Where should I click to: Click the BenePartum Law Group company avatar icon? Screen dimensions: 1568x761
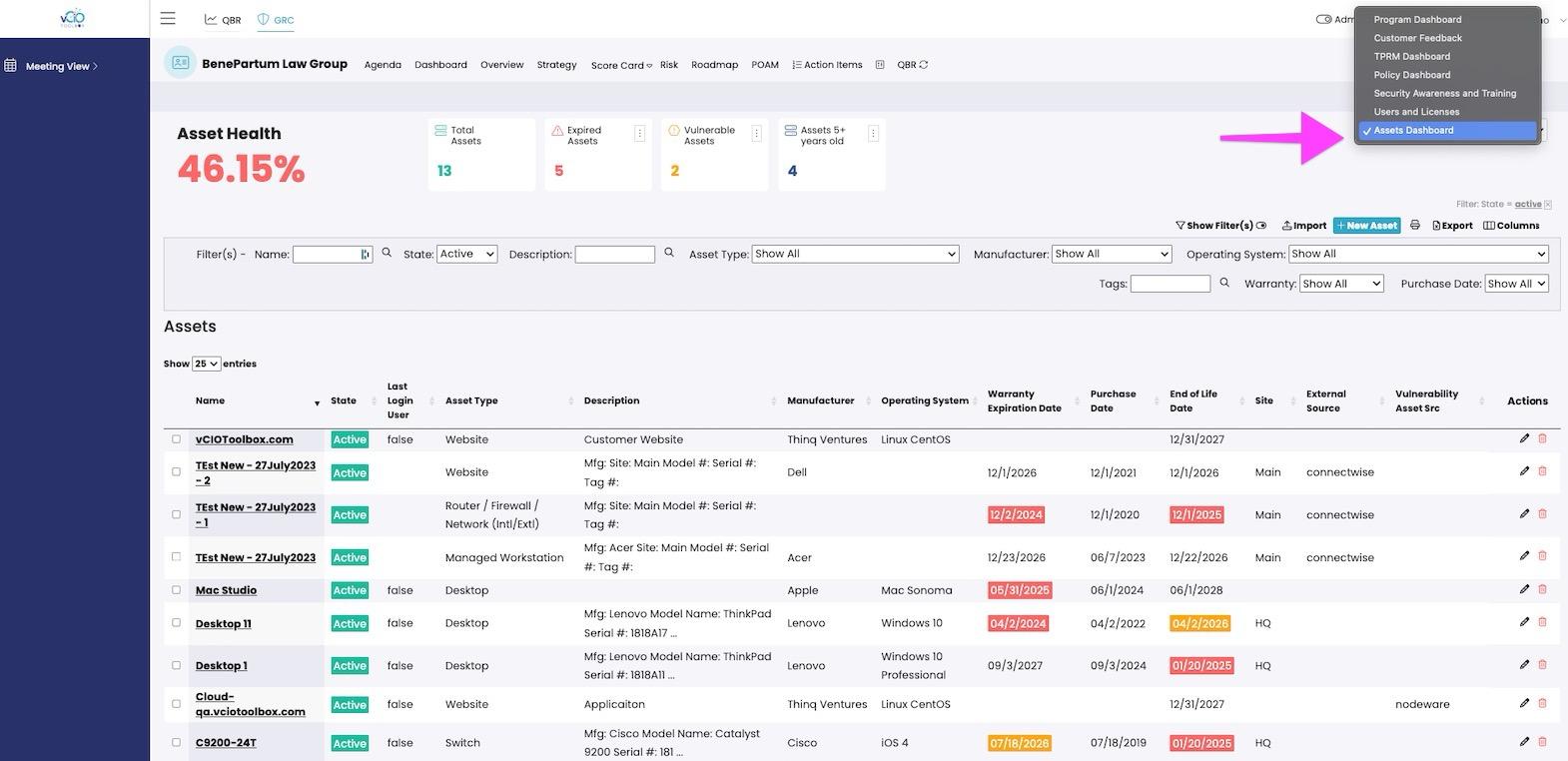(x=180, y=63)
